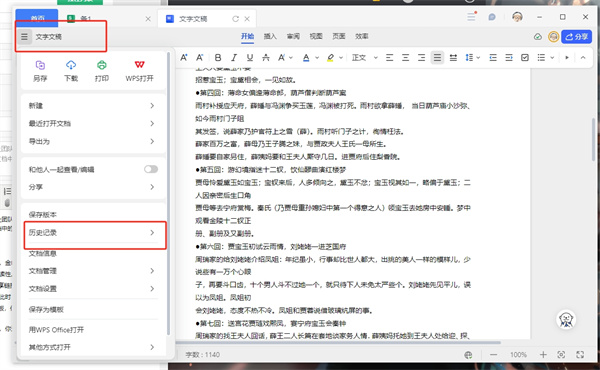This screenshot has width=600, height=370.
Task: Expand 新建 submenu
Action: pyautogui.click(x=93, y=106)
